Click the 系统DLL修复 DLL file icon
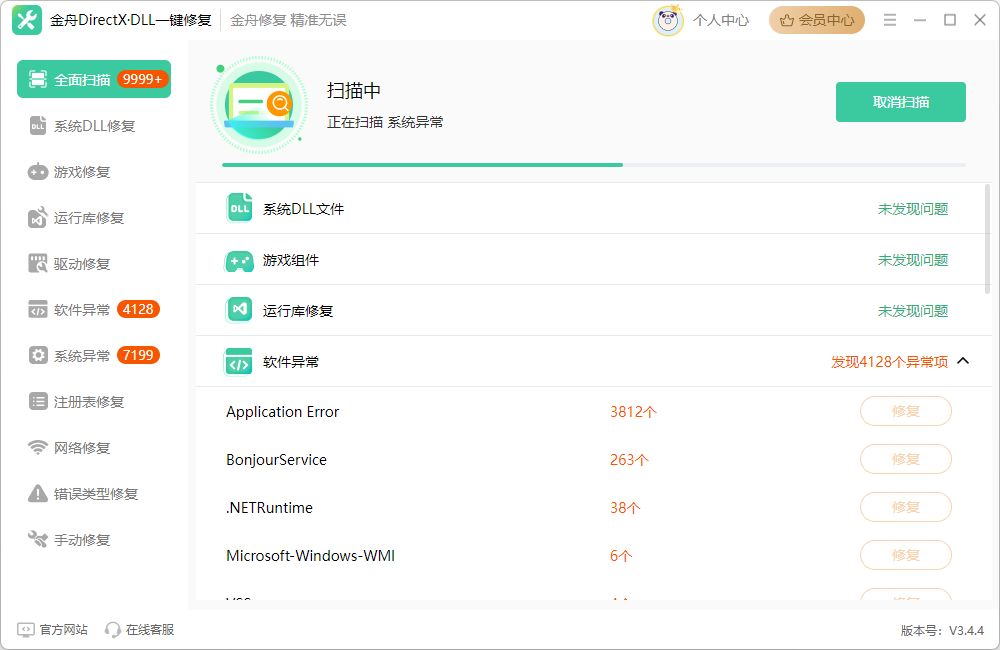 tap(38, 126)
